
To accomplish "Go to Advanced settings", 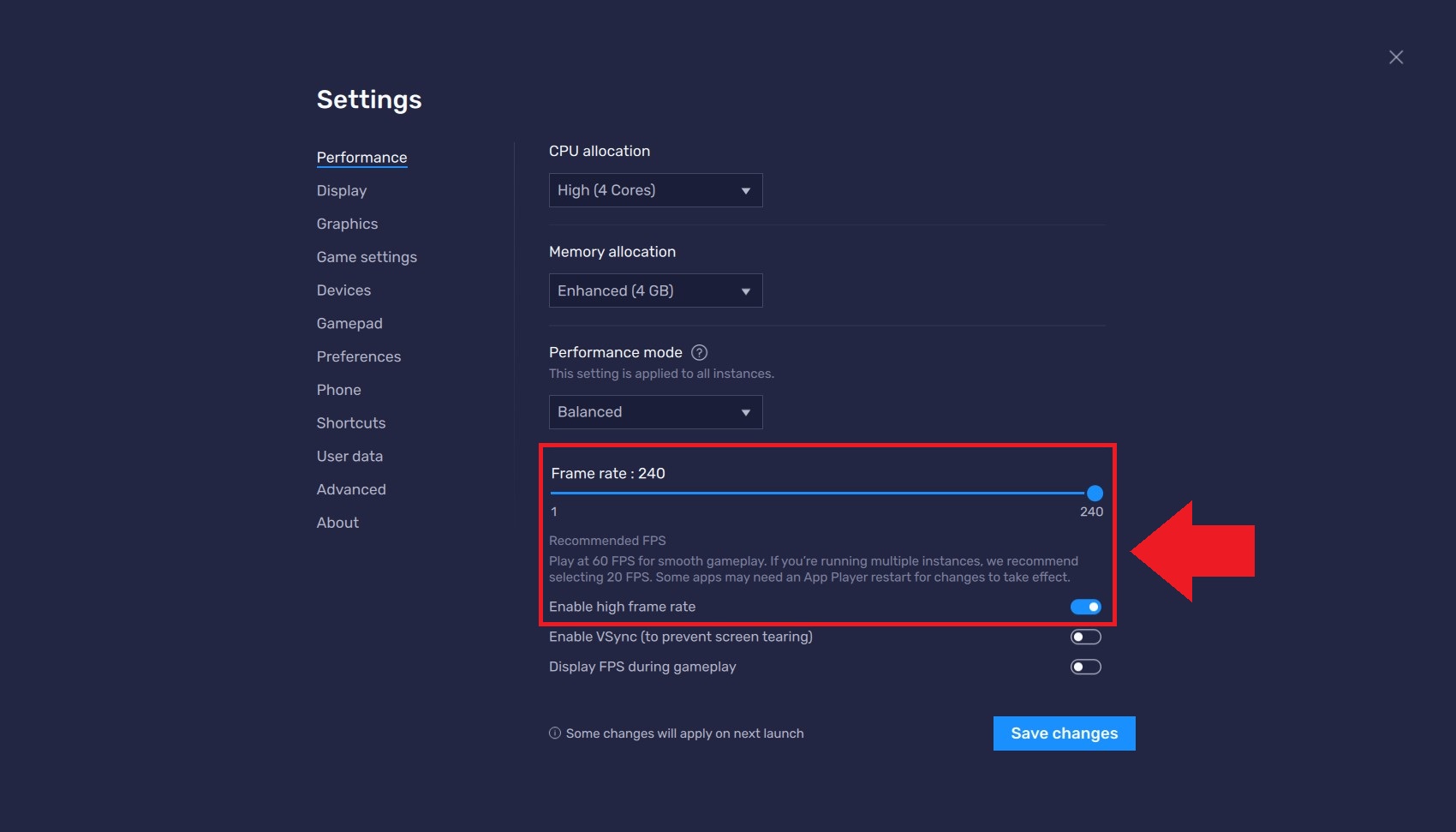I will tap(351, 489).
